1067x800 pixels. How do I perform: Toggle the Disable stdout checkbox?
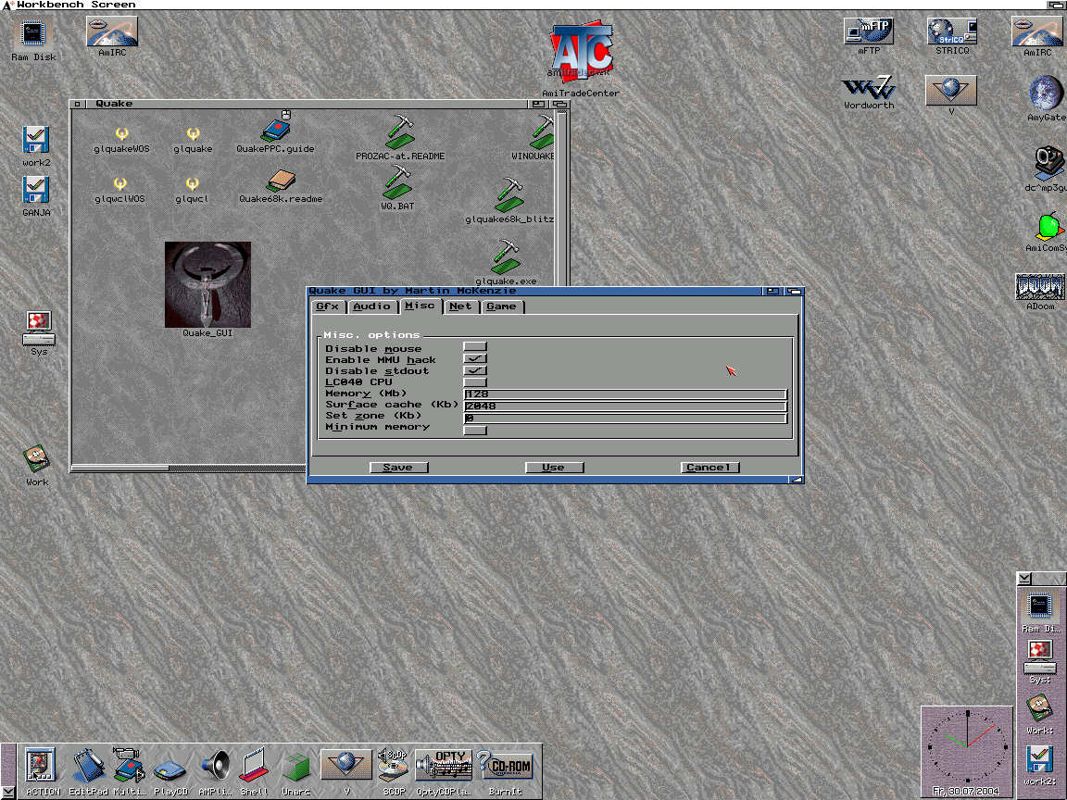(x=475, y=371)
